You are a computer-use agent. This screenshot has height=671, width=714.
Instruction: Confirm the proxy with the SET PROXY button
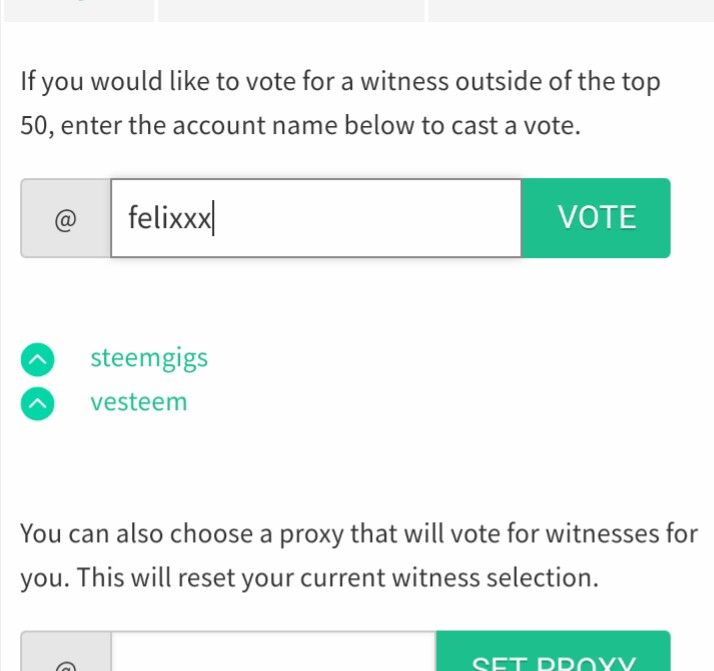[x=553, y=651]
